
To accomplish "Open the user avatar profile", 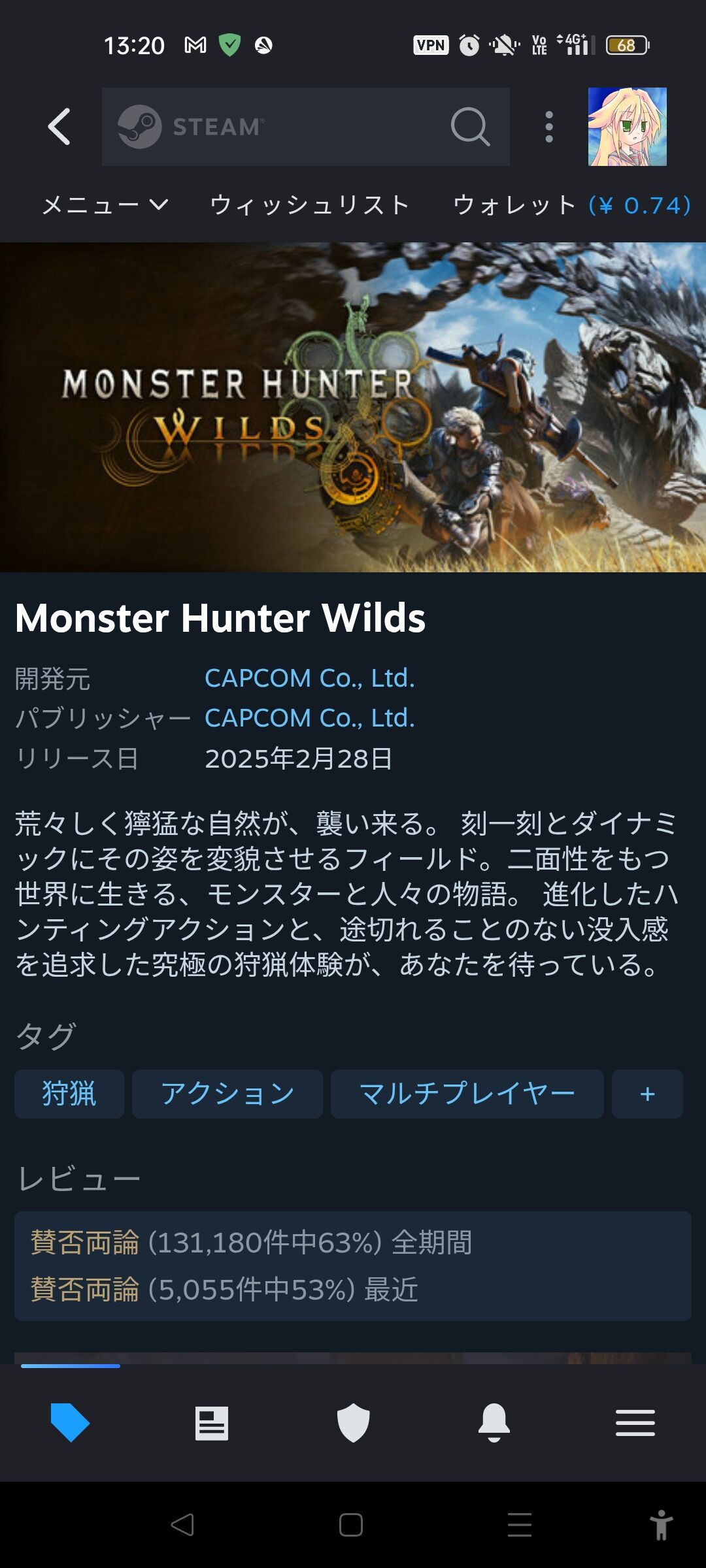I will coord(627,127).
